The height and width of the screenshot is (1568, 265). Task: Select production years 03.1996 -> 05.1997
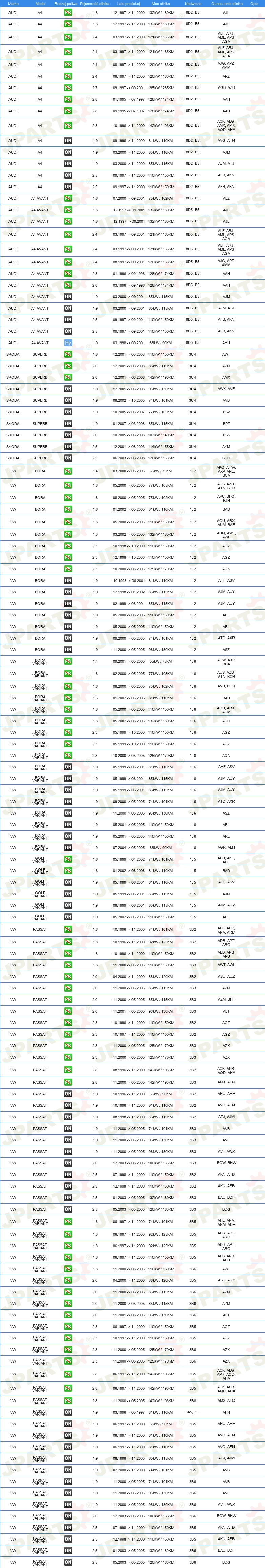129,1412
